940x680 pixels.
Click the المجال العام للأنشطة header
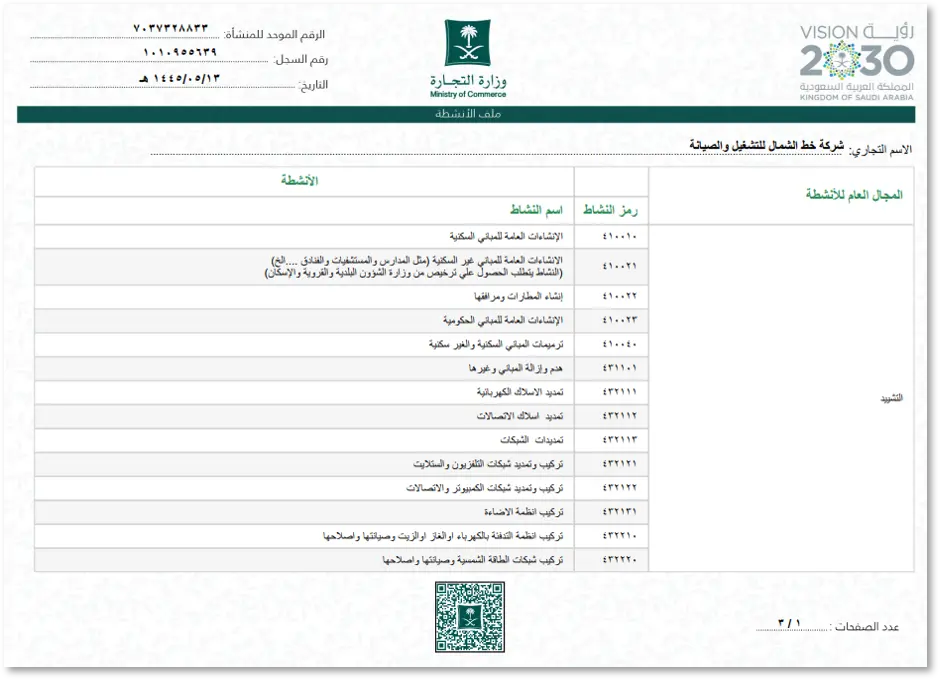click(854, 194)
